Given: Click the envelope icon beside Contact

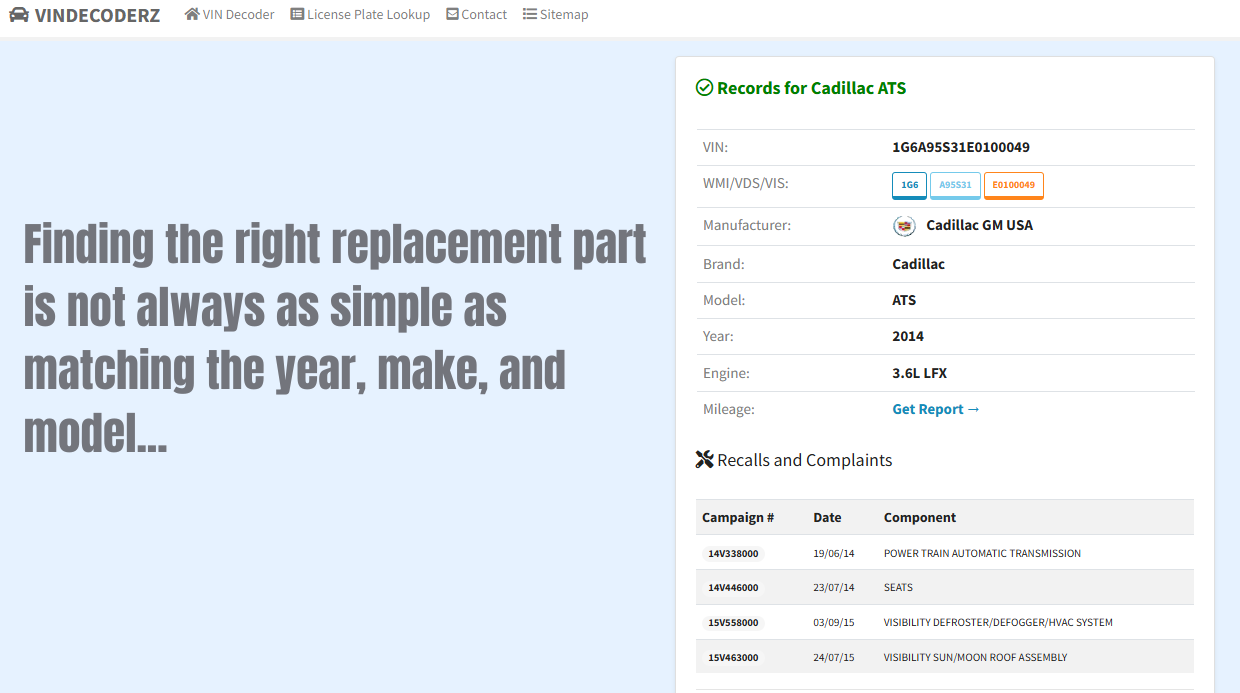Looking at the screenshot, I should click(x=453, y=14).
